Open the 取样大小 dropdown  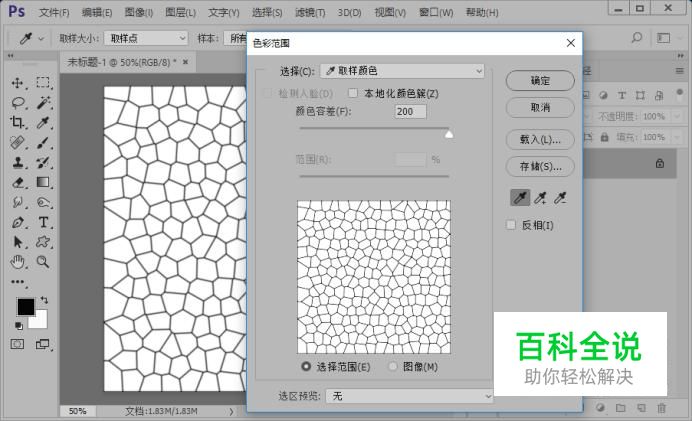[148, 38]
